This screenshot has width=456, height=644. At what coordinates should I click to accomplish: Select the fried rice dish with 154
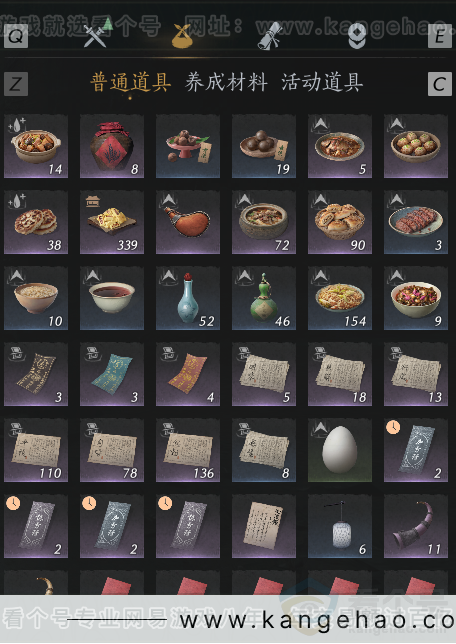pyautogui.click(x=340, y=298)
